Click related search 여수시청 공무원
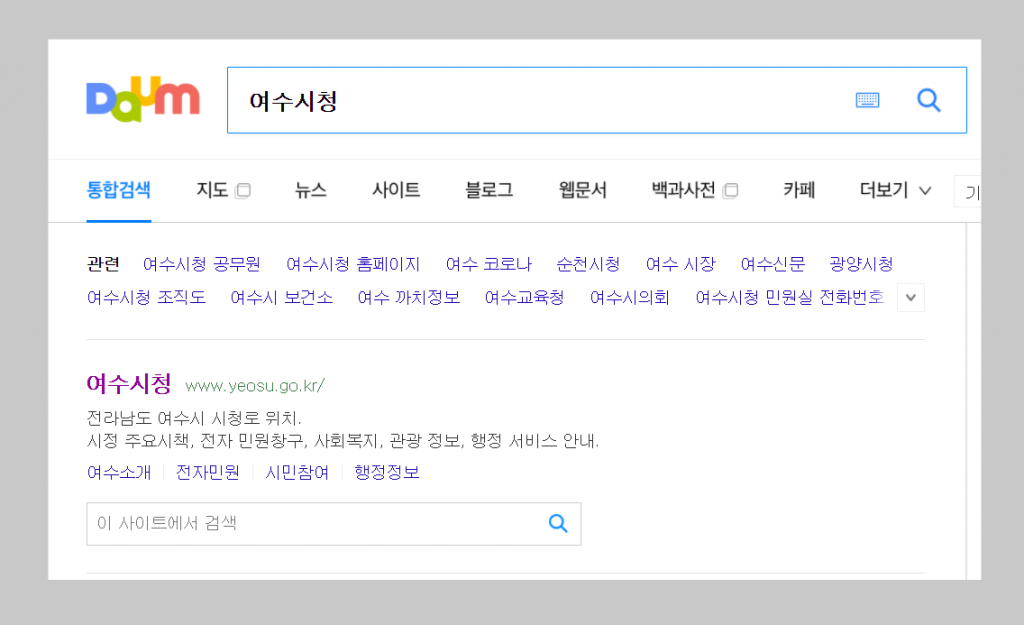Image resolution: width=1024 pixels, height=625 pixels. tap(202, 264)
